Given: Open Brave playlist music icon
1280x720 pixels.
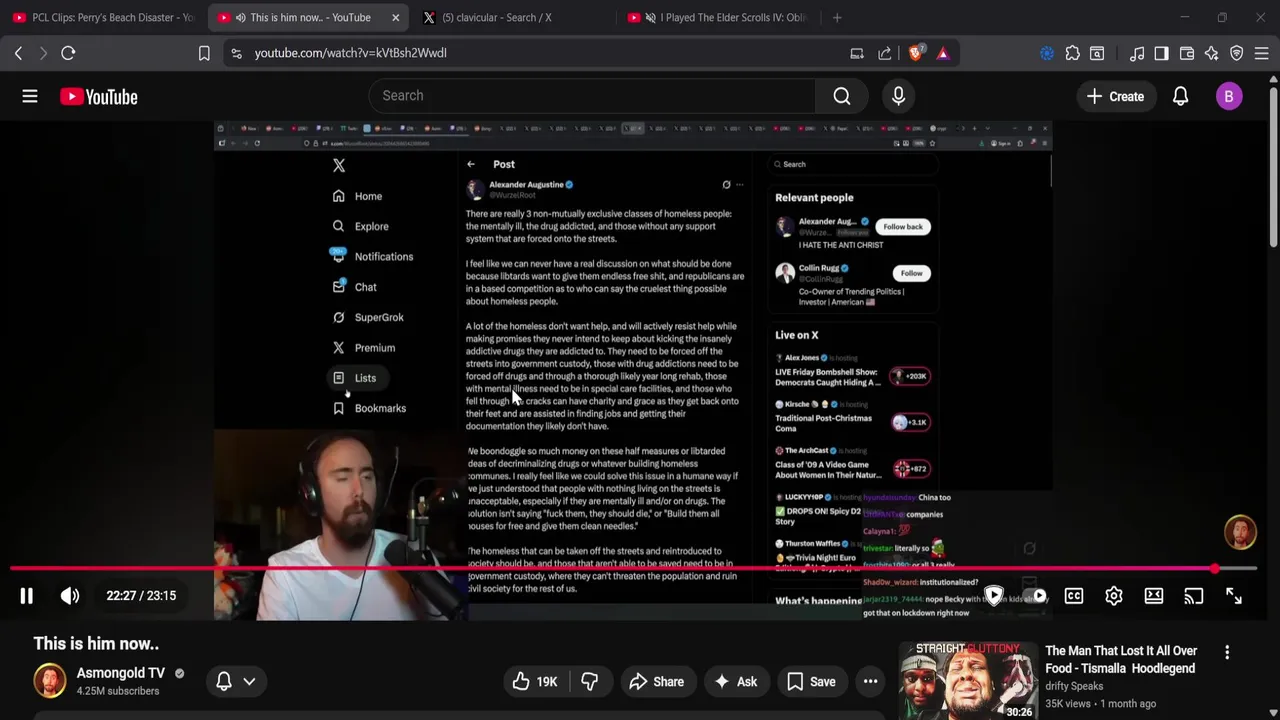Looking at the screenshot, I should tap(1137, 53).
